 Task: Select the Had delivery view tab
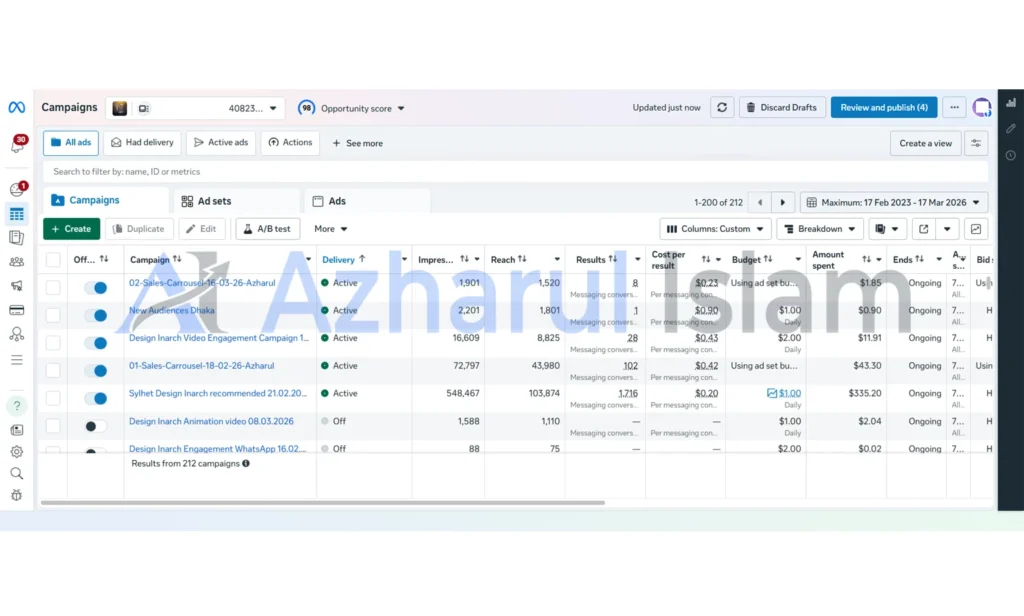[x=142, y=143]
